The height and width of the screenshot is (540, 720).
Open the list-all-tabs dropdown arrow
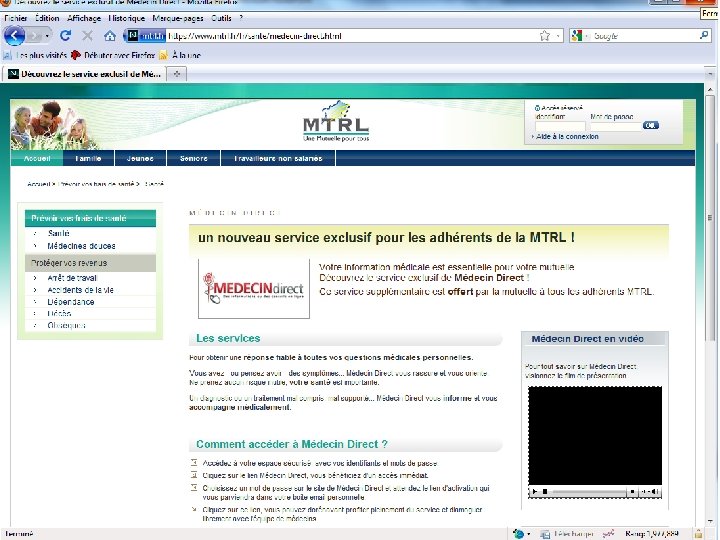710,73
